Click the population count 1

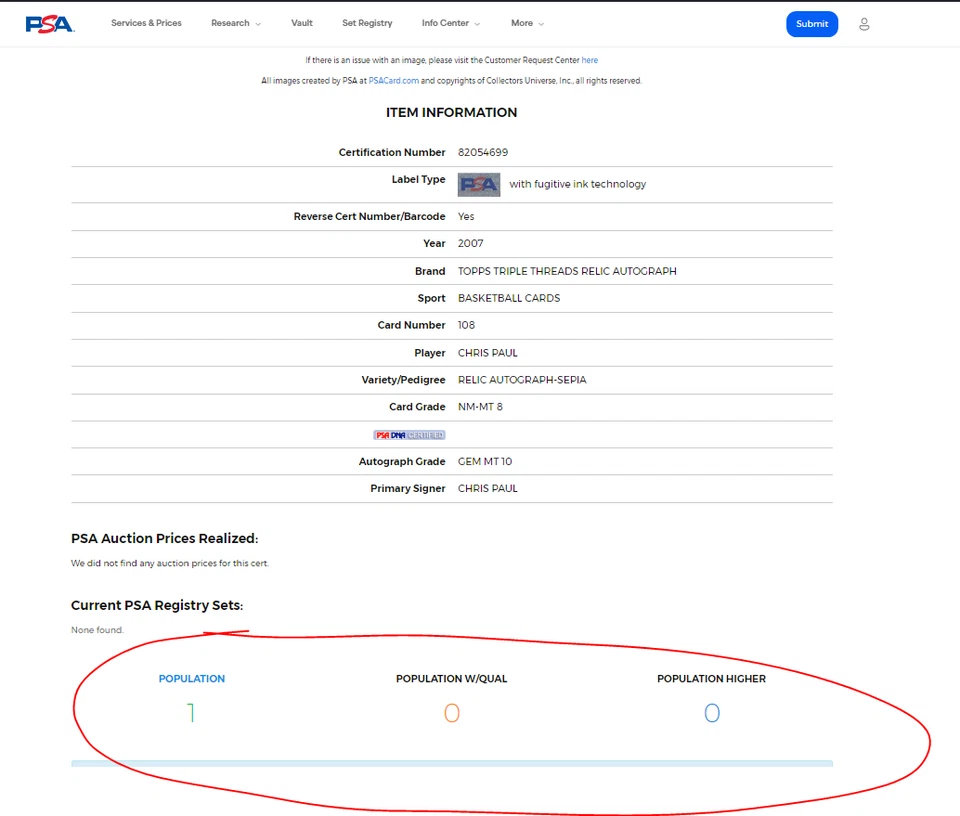click(191, 713)
